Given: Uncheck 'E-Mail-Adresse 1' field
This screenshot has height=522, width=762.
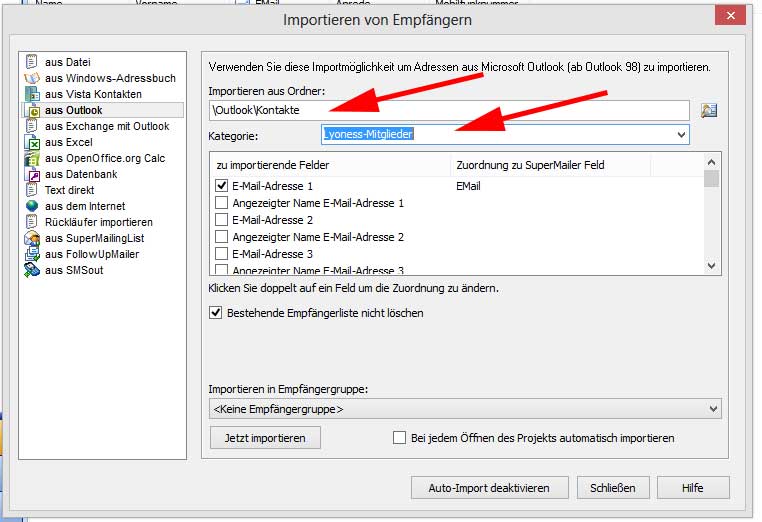Looking at the screenshot, I should coord(222,185).
